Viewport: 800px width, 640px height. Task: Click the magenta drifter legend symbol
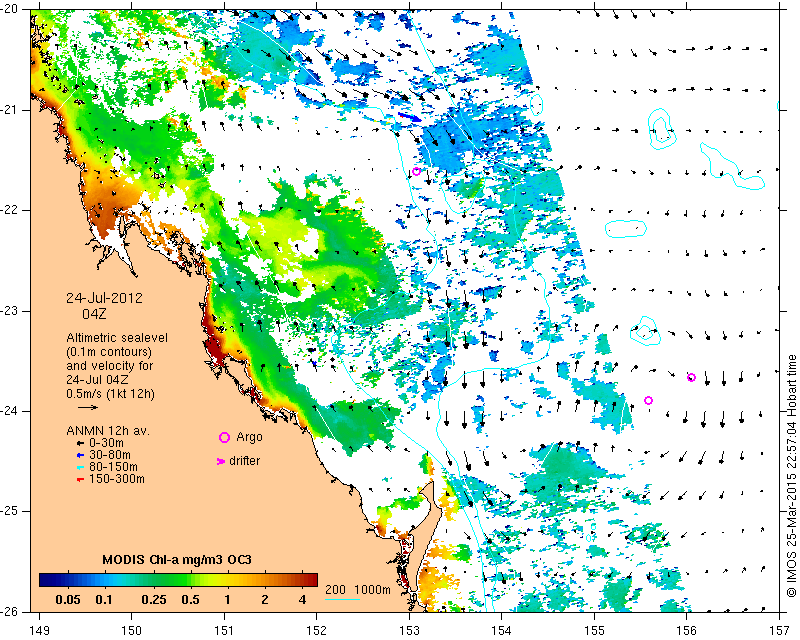point(220,461)
